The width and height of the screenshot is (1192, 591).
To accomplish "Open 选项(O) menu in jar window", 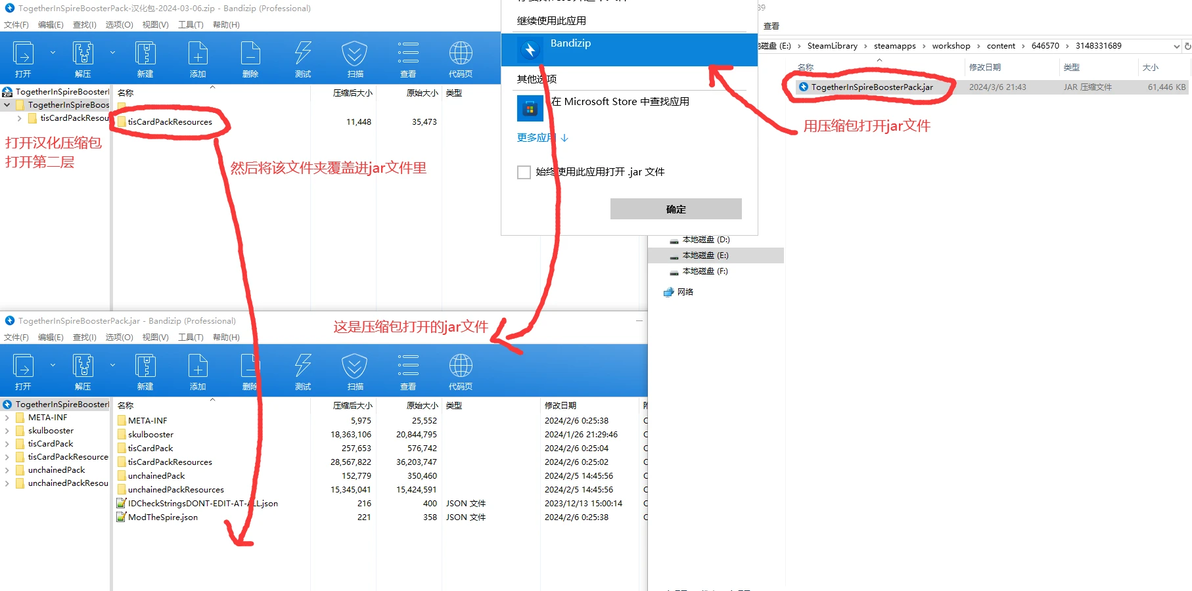I will [119, 337].
